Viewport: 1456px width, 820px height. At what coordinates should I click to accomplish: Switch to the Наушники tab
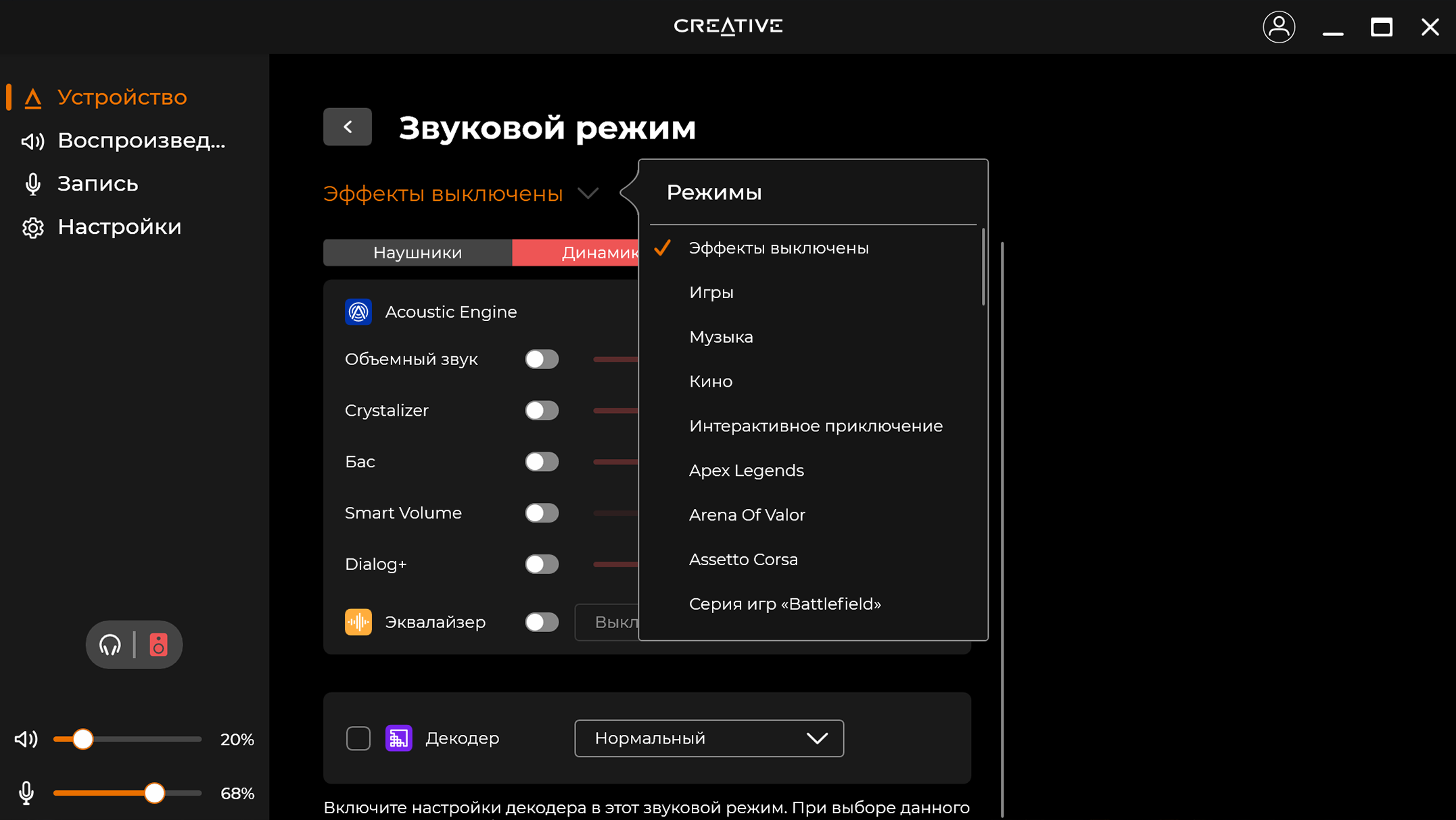[x=417, y=253]
